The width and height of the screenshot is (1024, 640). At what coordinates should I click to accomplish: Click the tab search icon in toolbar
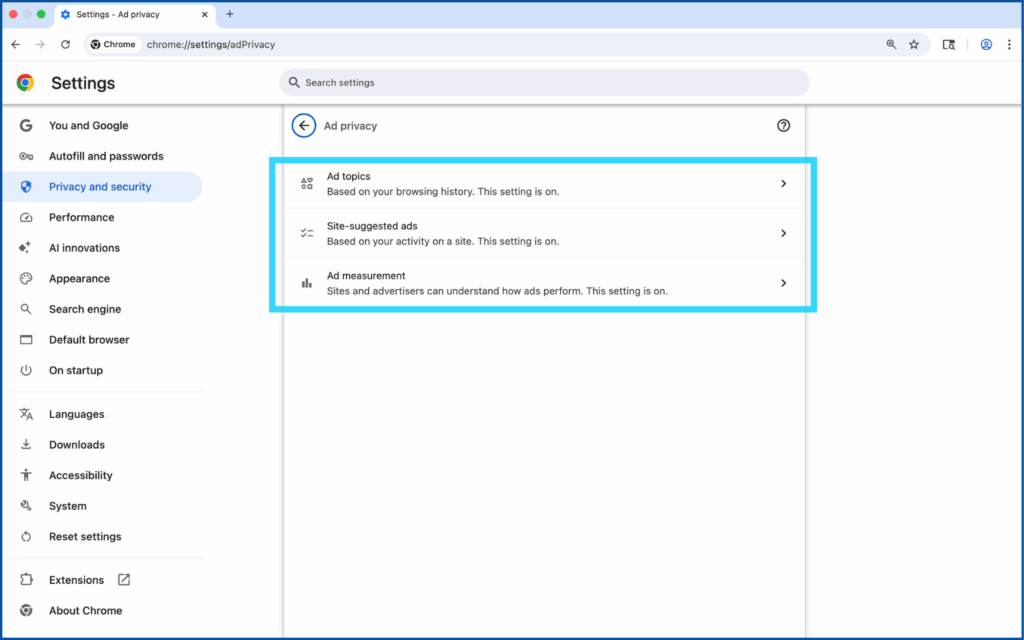pos(949,45)
